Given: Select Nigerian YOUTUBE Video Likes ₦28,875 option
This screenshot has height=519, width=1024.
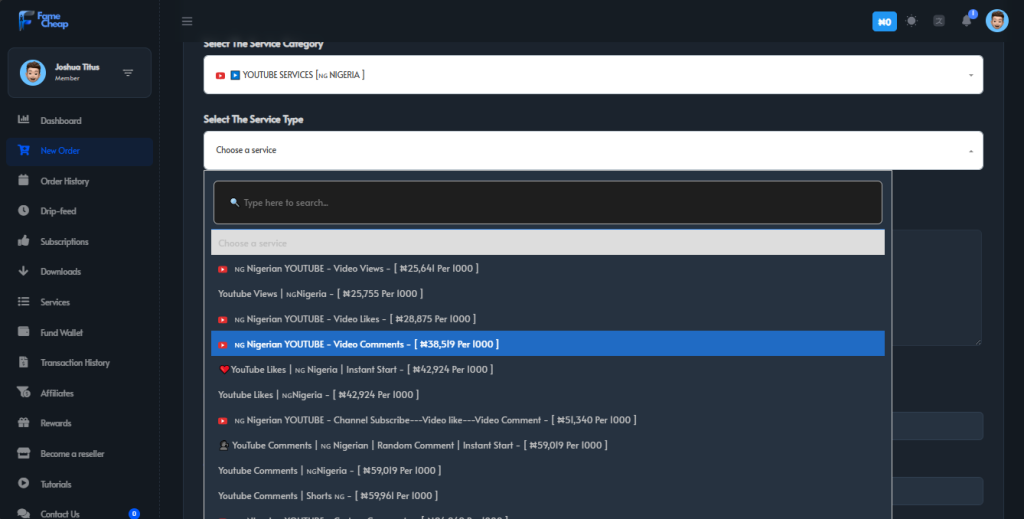Looking at the screenshot, I should coord(547,319).
